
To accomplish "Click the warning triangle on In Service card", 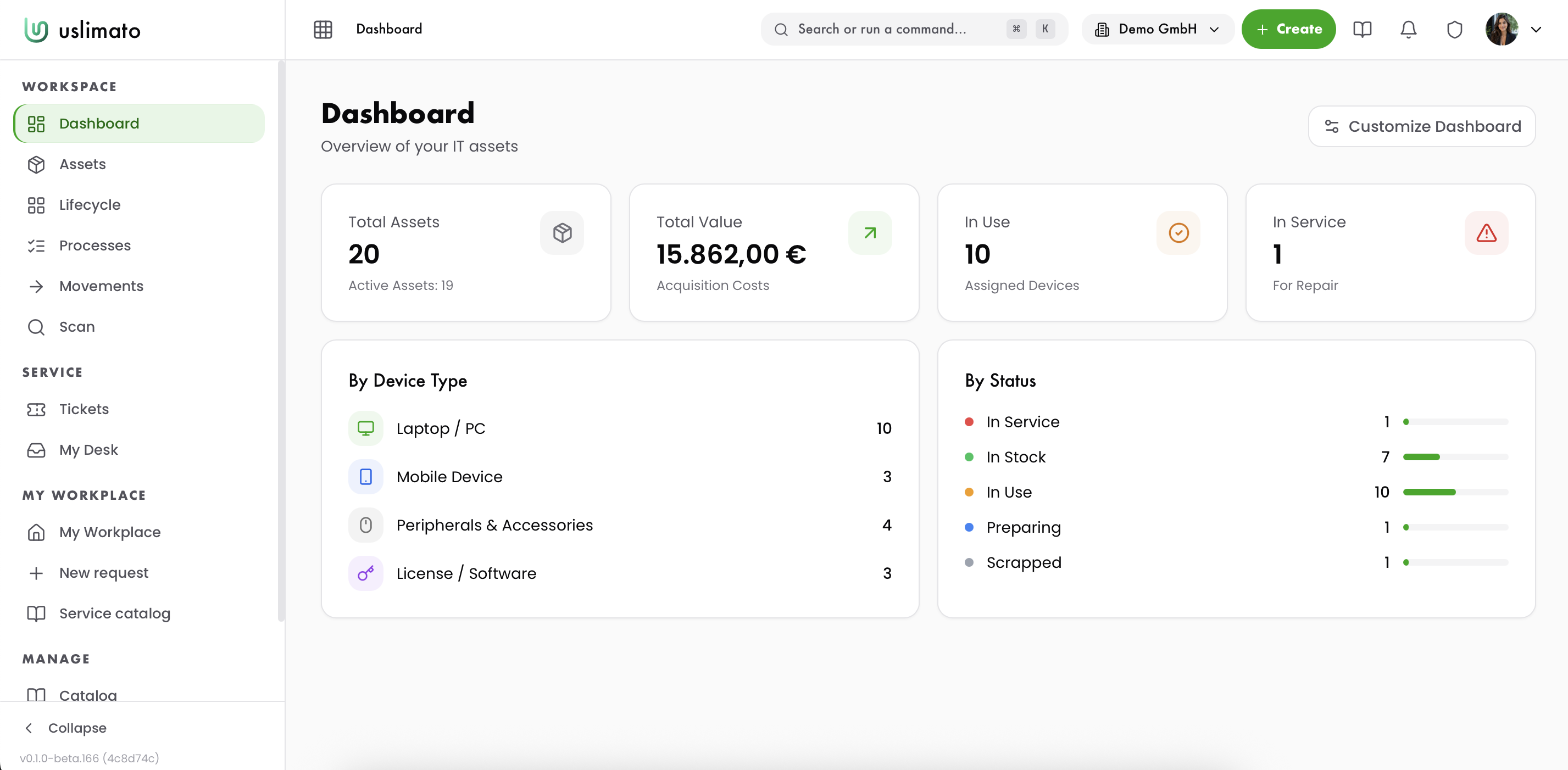I will [1486, 233].
